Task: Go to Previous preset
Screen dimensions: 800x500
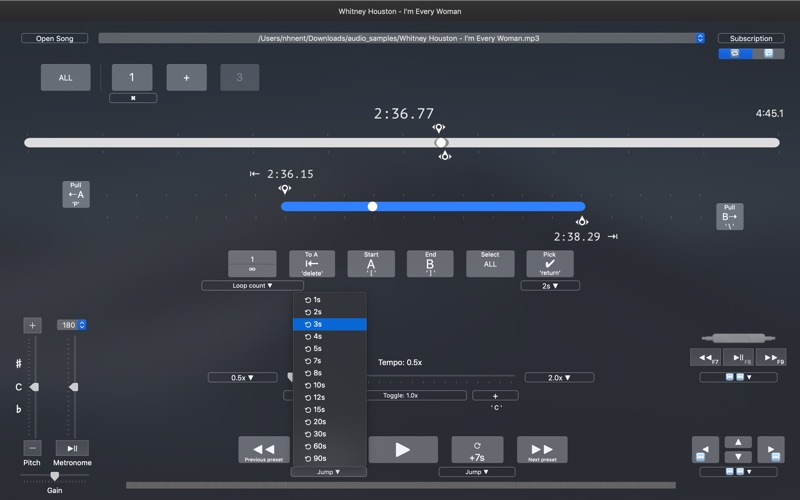Action: tap(264, 450)
